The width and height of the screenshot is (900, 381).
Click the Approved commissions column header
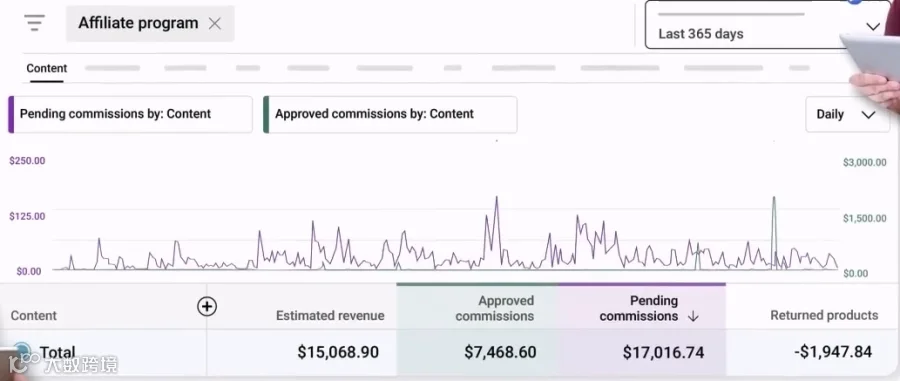(495, 308)
